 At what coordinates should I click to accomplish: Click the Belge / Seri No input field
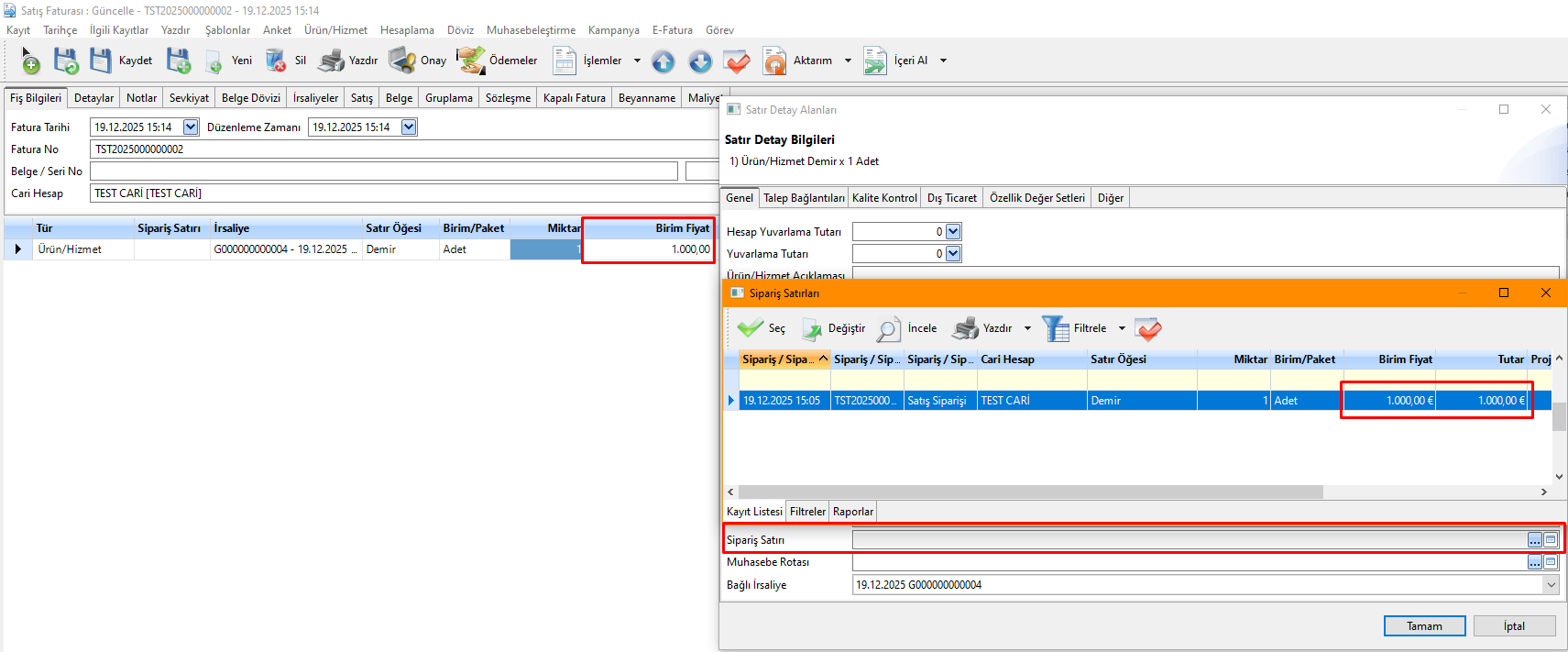383,171
